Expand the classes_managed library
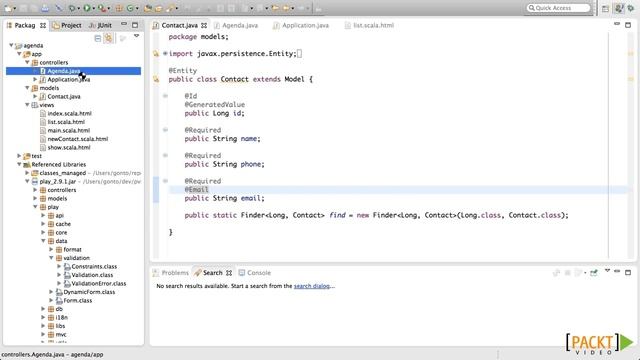The width and height of the screenshot is (640, 360). tap(27, 173)
